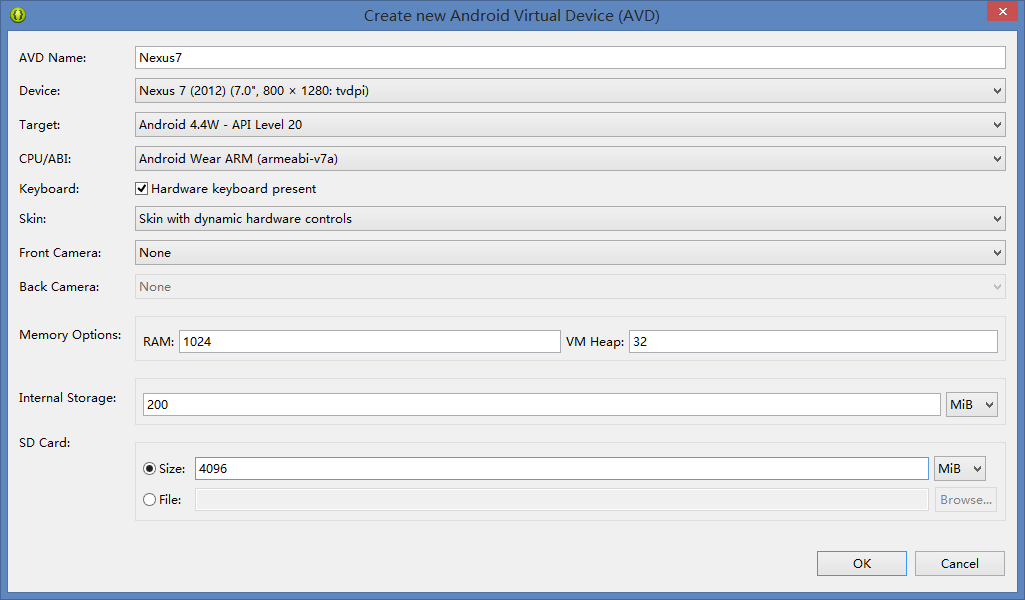Image resolution: width=1025 pixels, height=600 pixels.
Task: Open the Front Camera dropdown set to None
Action: [570, 253]
